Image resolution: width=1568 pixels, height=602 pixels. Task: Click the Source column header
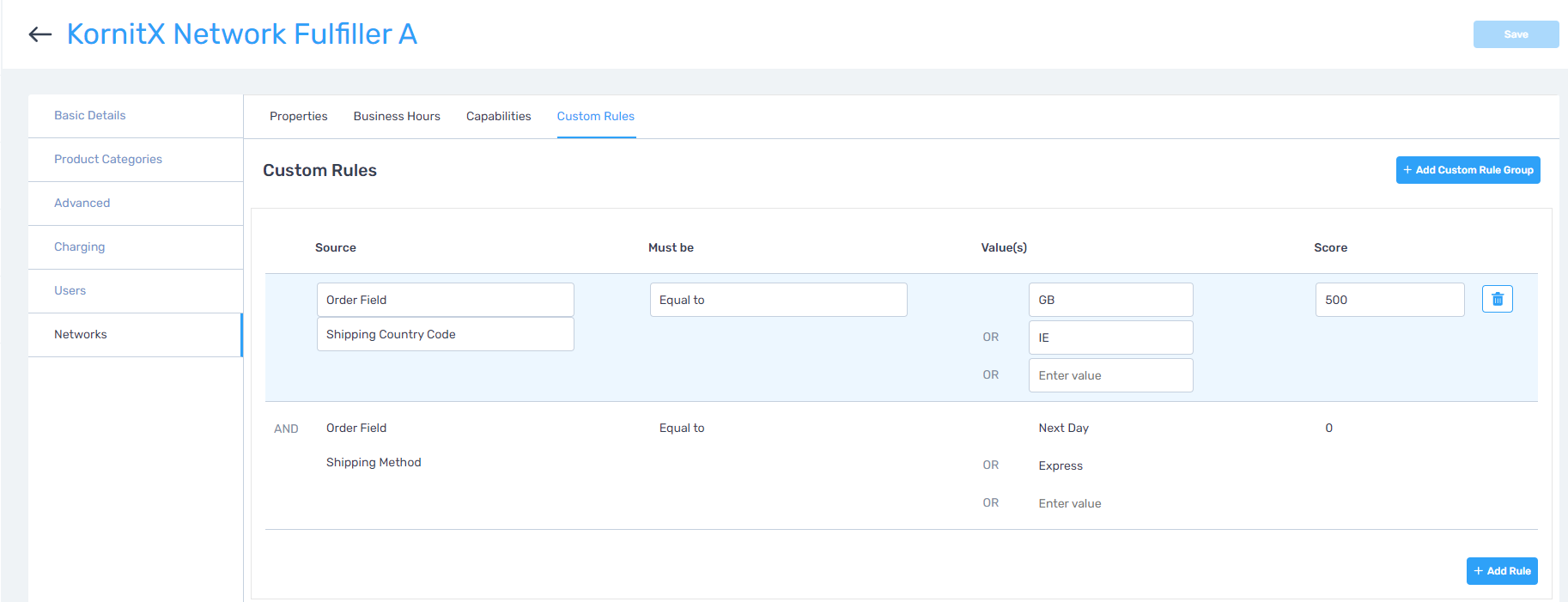click(336, 247)
